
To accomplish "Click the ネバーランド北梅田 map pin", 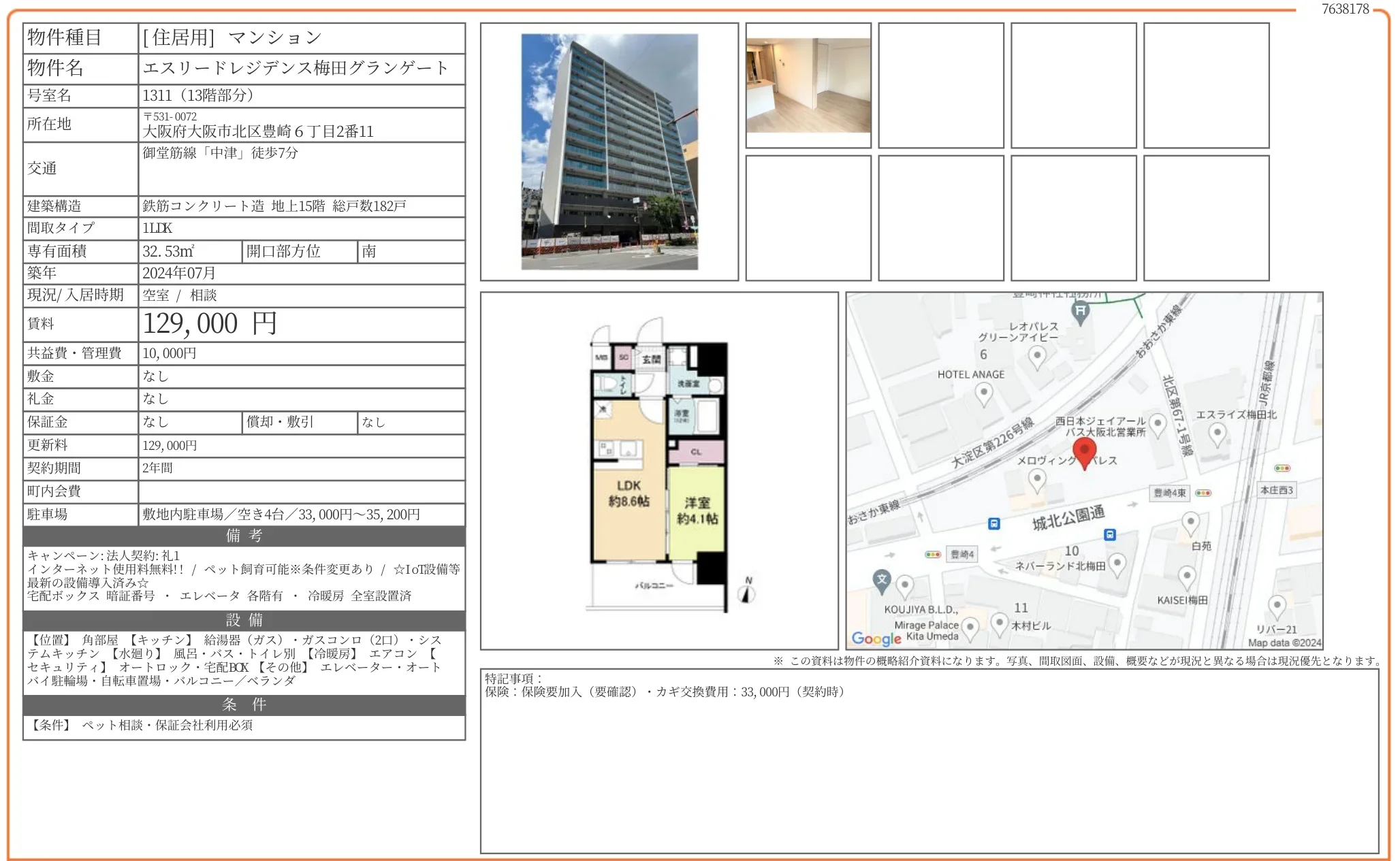I will [x=1117, y=564].
